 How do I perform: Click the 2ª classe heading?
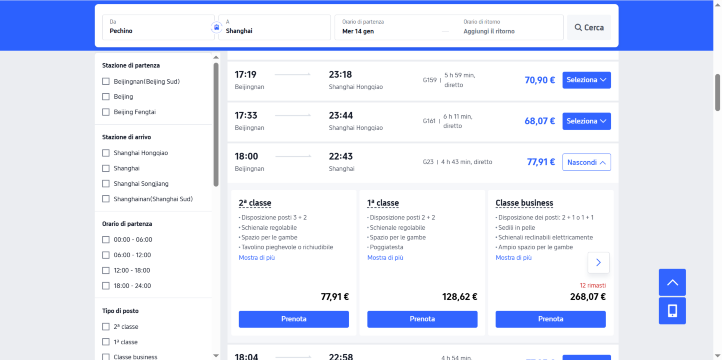255,203
